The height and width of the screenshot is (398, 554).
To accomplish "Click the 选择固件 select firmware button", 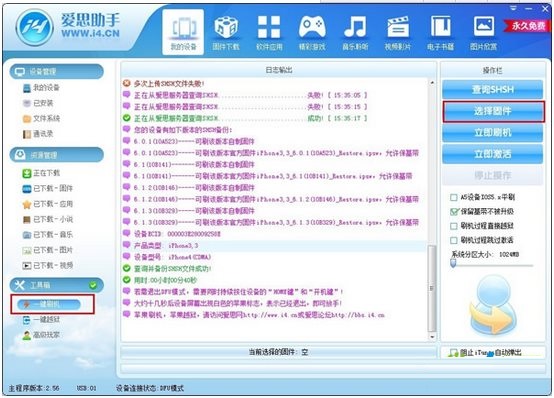I will coord(492,111).
